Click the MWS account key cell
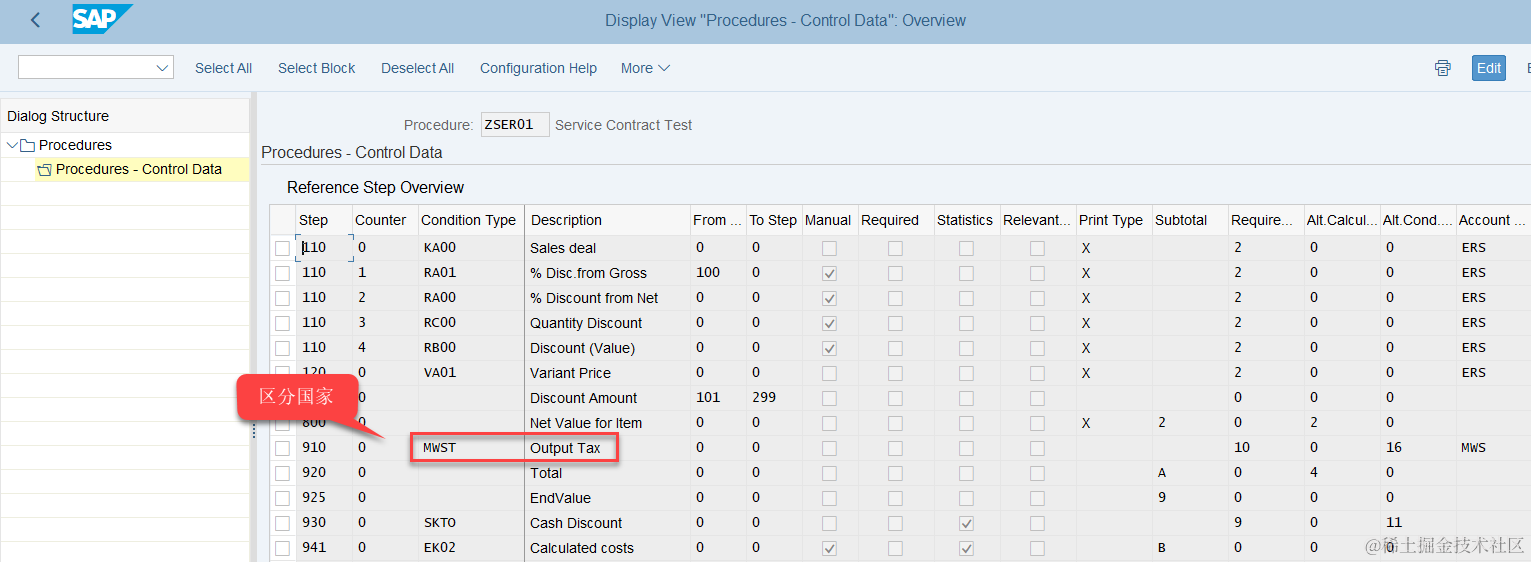The image size is (1531, 562). click(x=1492, y=448)
